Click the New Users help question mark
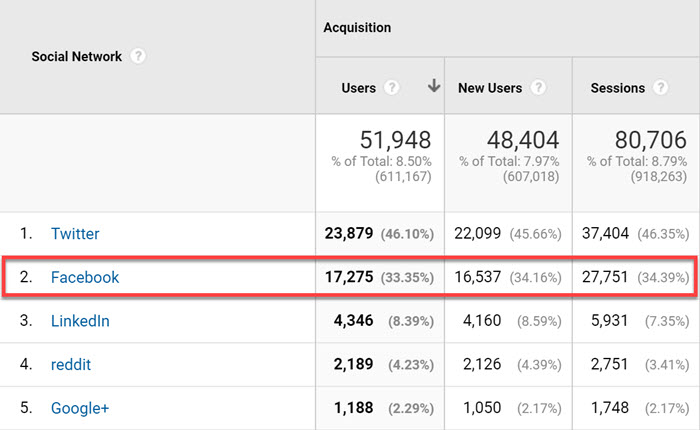 click(538, 88)
